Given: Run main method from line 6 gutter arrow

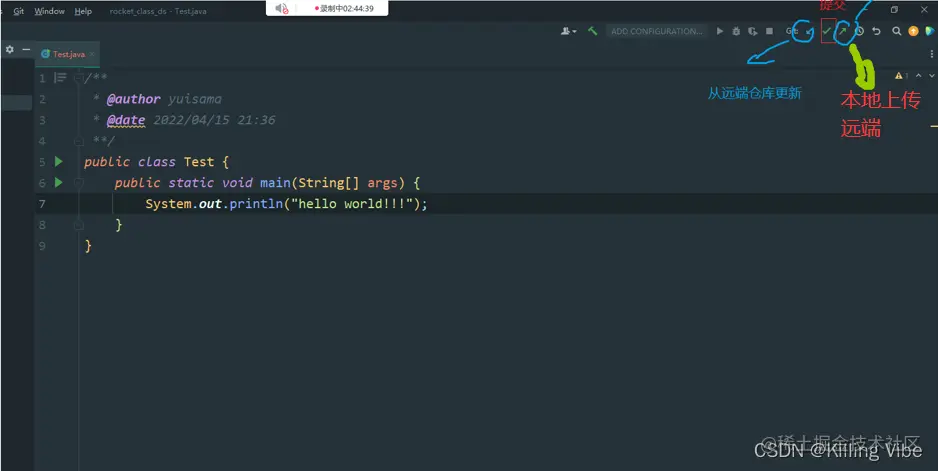Looking at the screenshot, I should click(59, 183).
